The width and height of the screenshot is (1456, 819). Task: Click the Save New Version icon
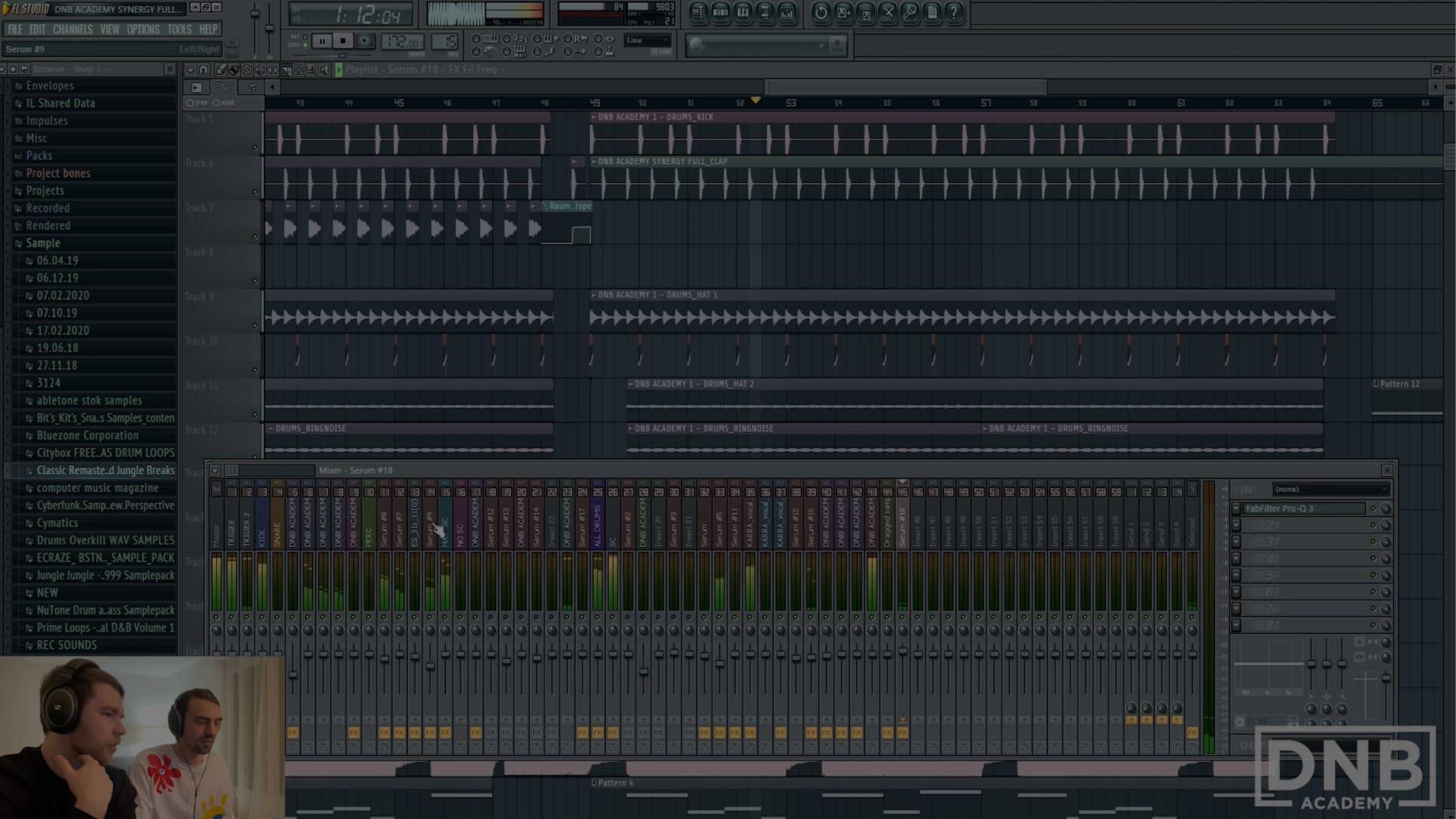point(843,12)
